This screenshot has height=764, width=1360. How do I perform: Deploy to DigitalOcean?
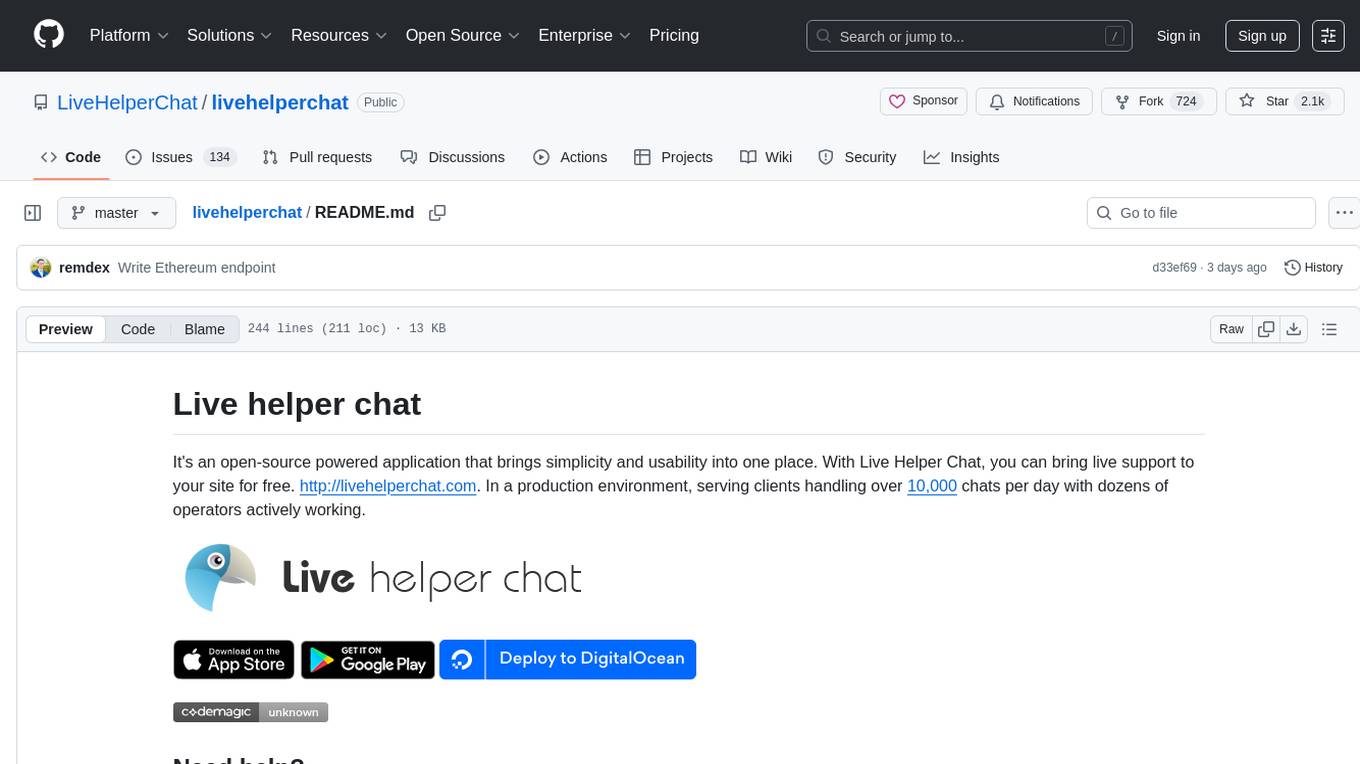(568, 660)
